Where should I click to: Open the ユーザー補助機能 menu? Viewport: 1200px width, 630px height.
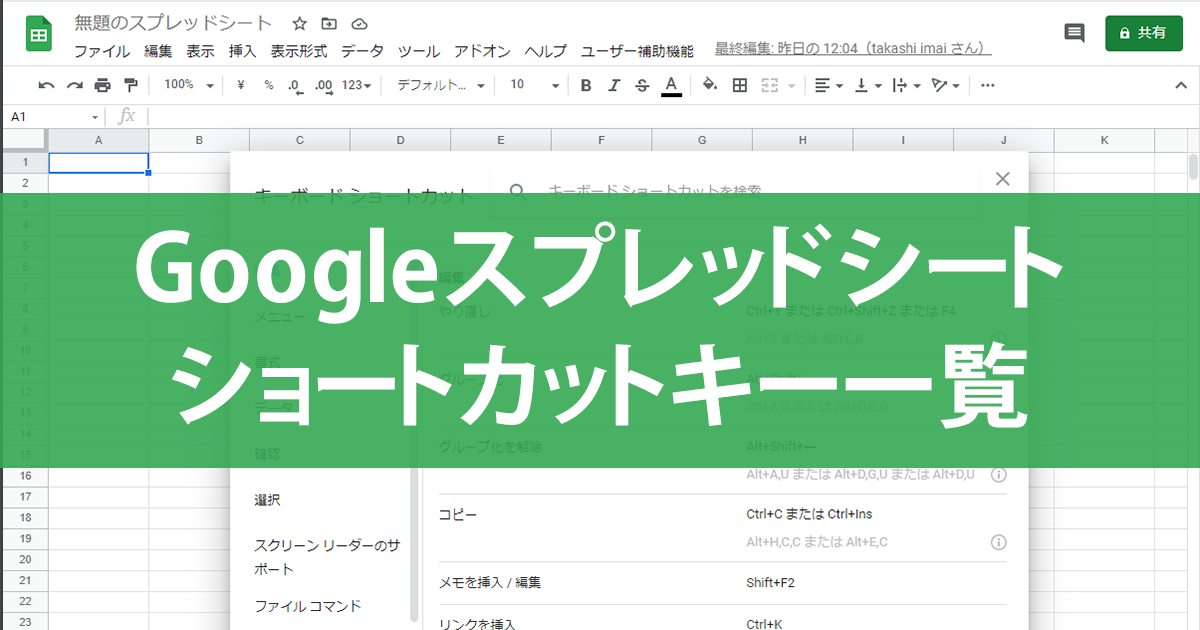(x=637, y=51)
